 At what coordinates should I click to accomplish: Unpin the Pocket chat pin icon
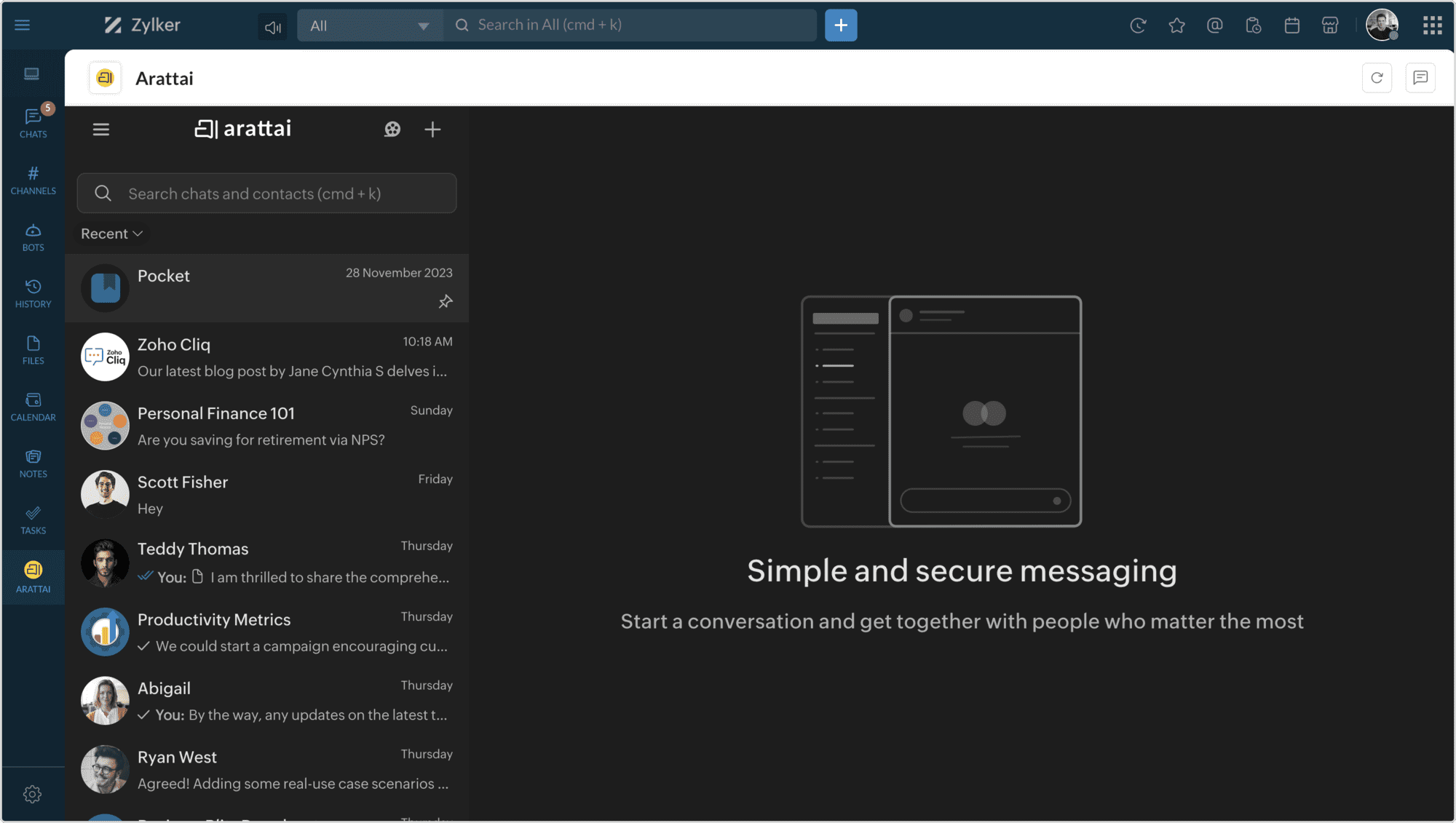point(446,301)
